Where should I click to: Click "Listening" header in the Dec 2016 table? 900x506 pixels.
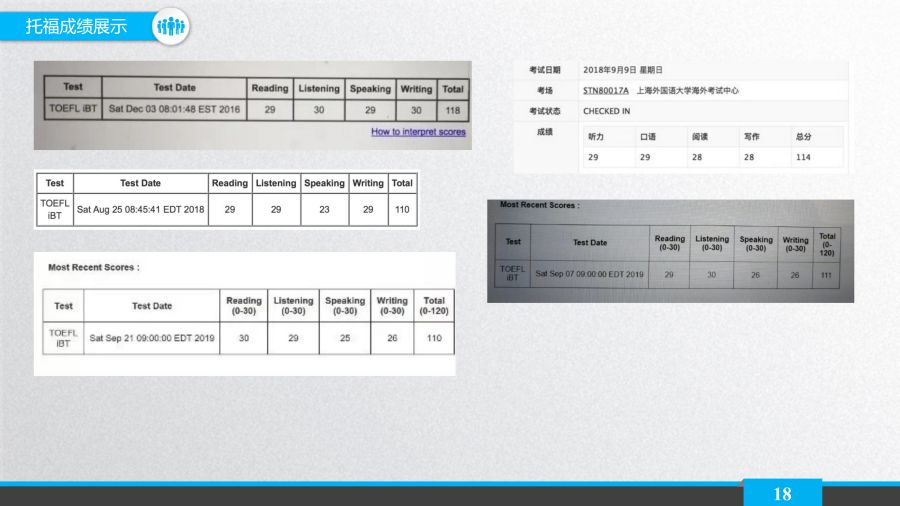coord(319,89)
